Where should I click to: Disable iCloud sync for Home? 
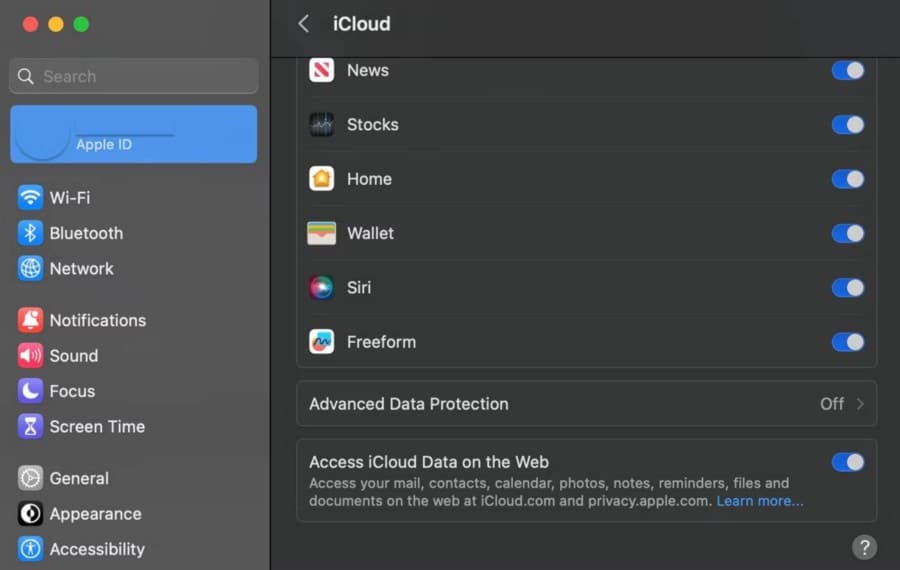tap(848, 179)
